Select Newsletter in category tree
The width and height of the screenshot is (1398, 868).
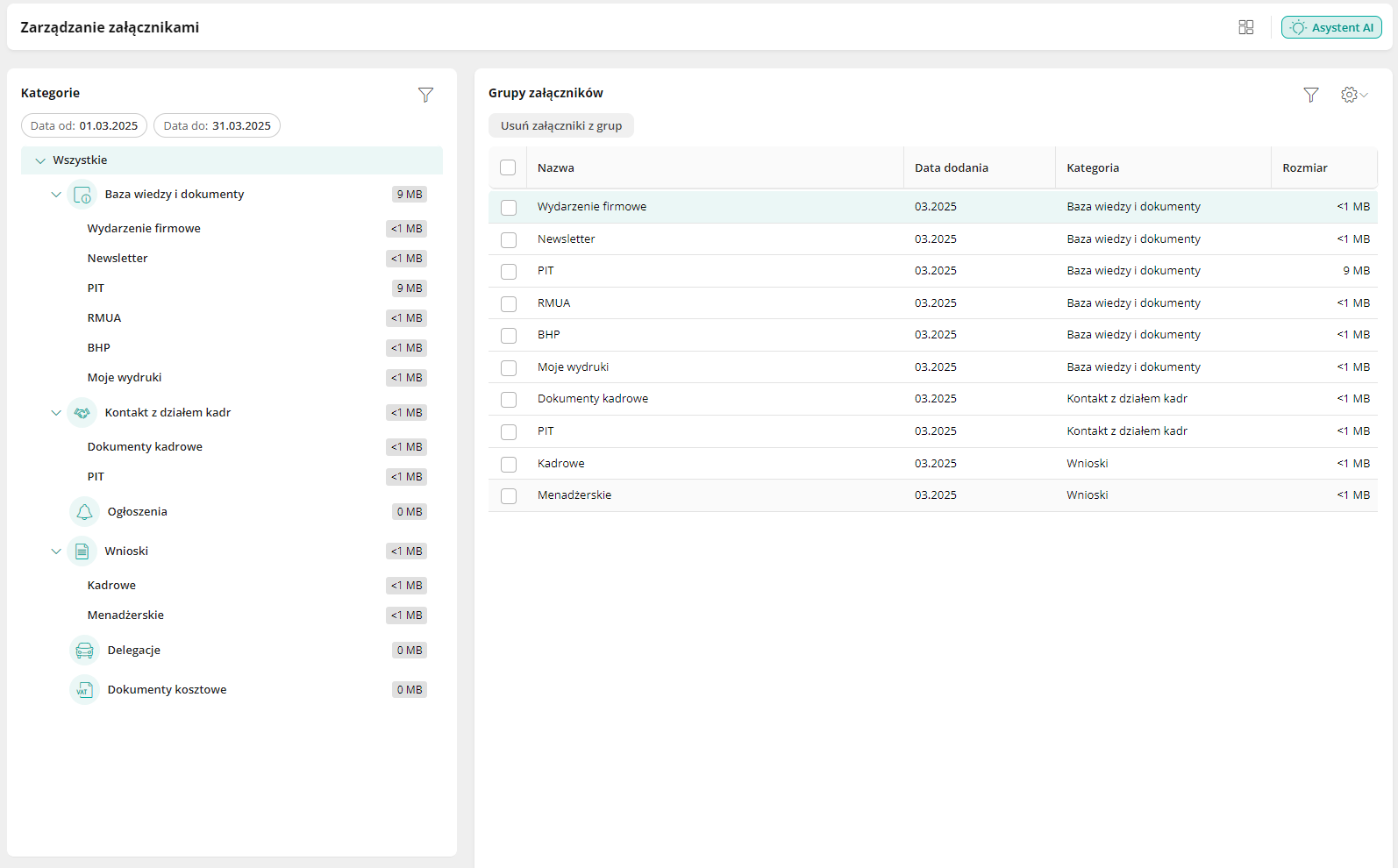(118, 259)
